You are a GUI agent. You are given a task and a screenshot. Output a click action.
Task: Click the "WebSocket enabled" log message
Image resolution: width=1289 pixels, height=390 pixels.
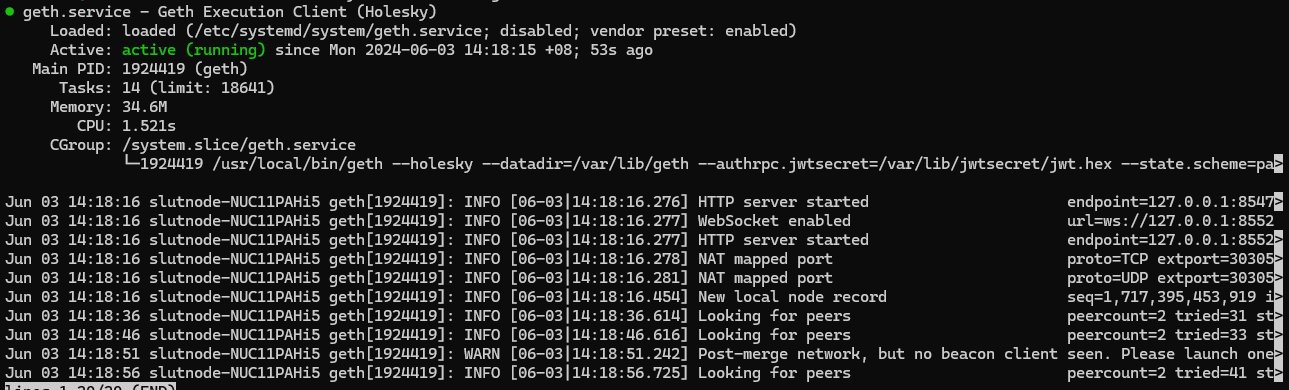774,221
